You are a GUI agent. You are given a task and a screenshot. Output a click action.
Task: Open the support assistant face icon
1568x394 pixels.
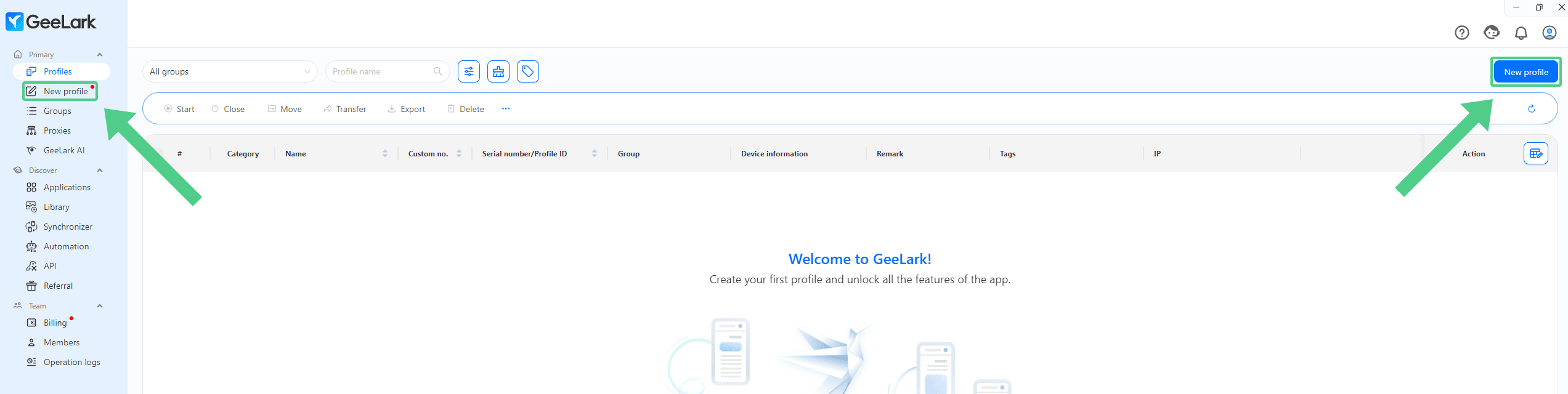click(1491, 33)
